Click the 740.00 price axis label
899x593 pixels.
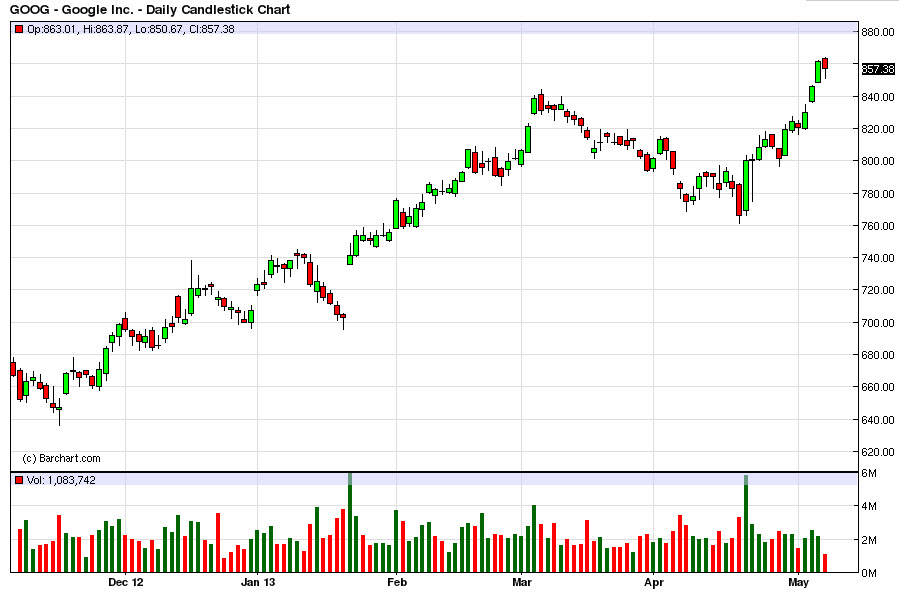878,258
